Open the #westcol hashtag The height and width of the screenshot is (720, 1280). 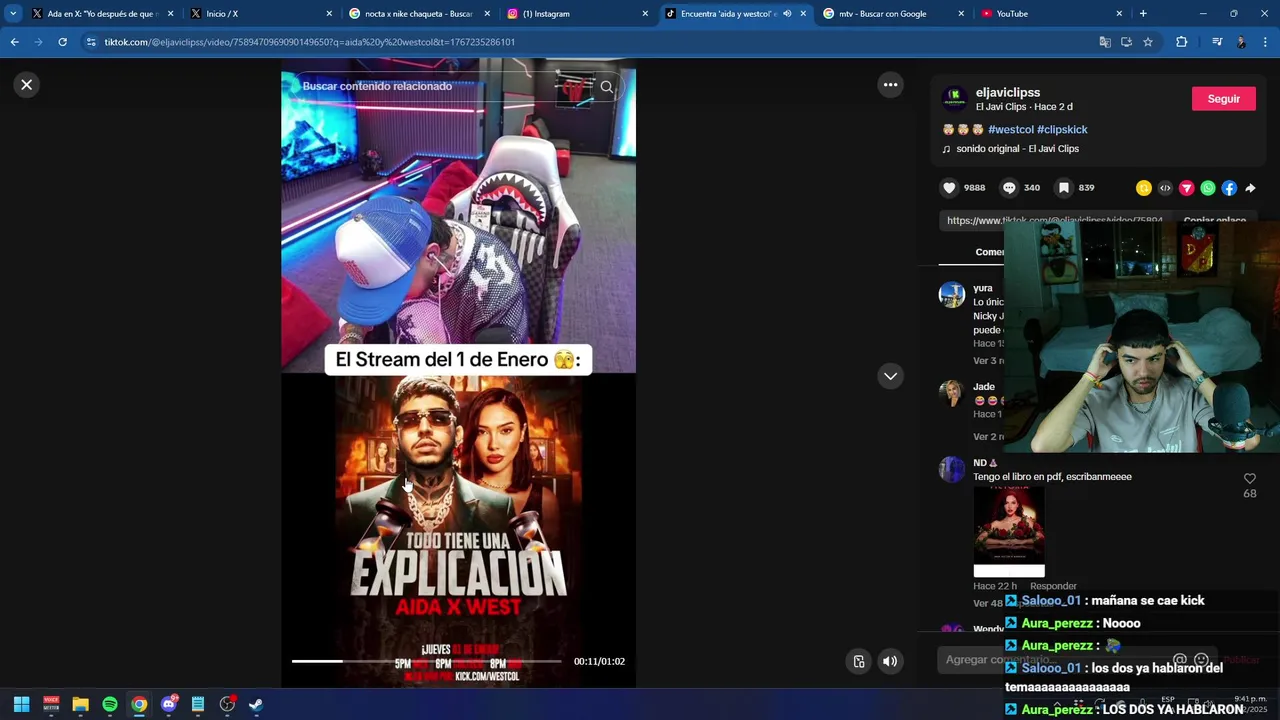(x=1010, y=130)
